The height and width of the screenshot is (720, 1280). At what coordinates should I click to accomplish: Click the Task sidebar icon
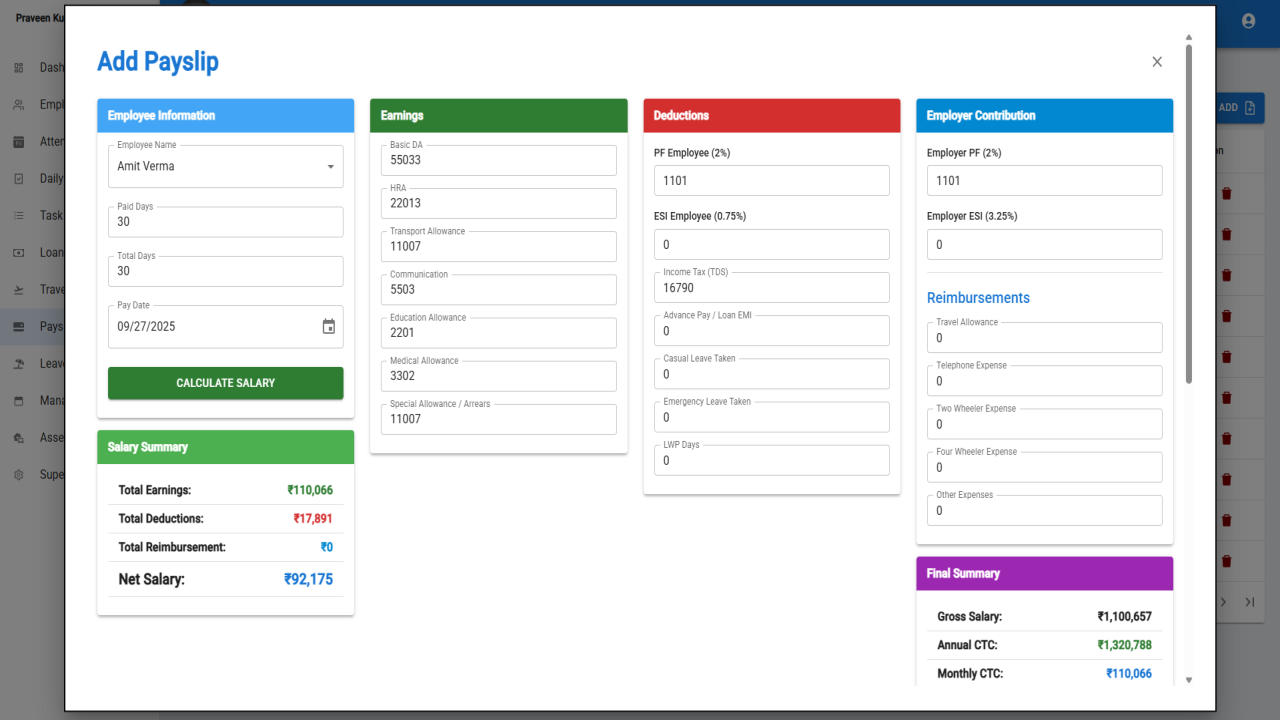18,215
